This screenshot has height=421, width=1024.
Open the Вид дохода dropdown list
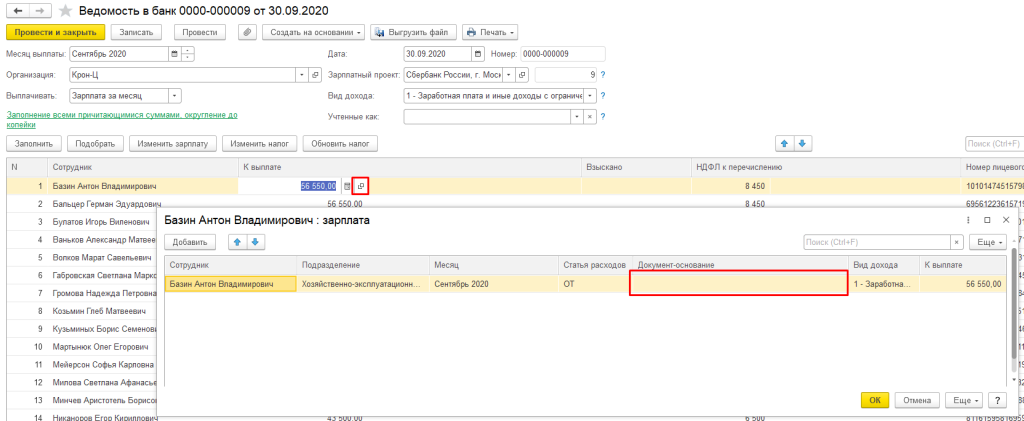point(589,96)
